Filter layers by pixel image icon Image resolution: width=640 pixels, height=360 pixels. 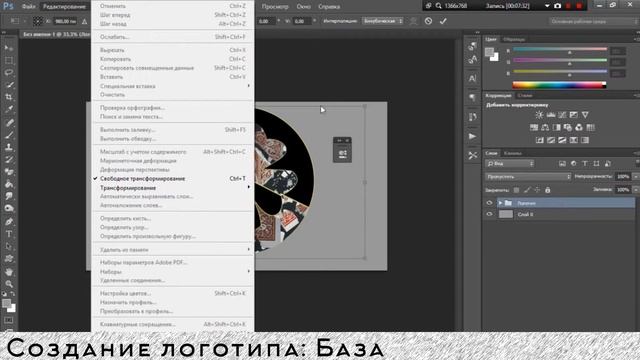click(x=562, y=164)
